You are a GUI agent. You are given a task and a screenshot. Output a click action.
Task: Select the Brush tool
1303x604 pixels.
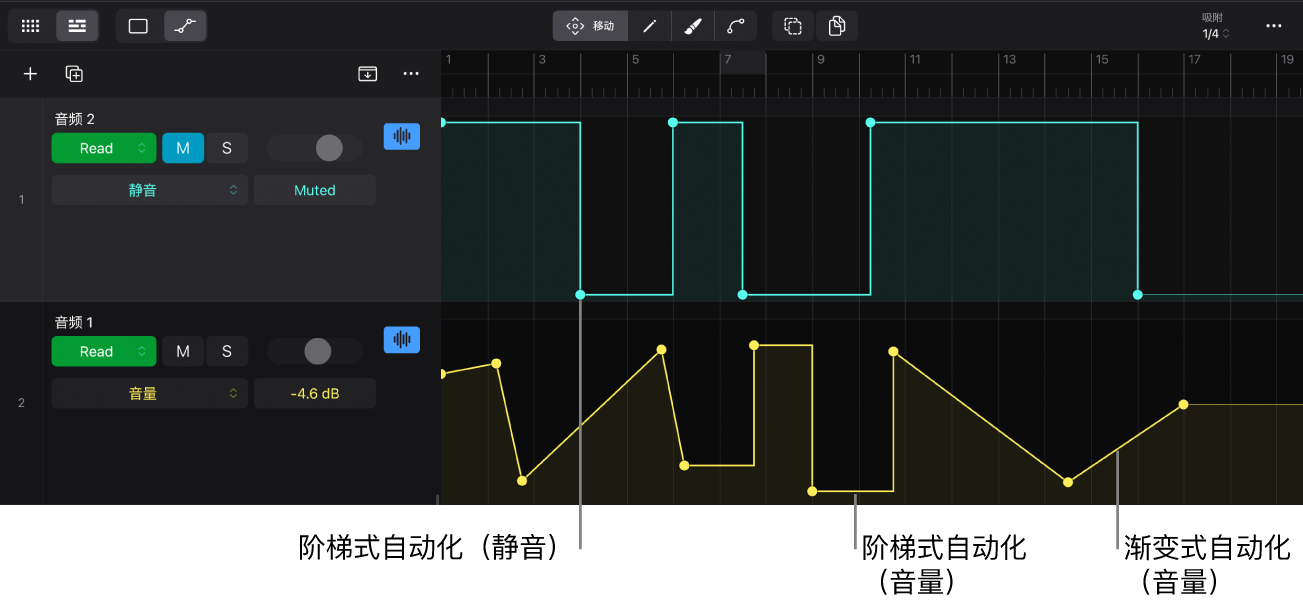pos(693,26)
